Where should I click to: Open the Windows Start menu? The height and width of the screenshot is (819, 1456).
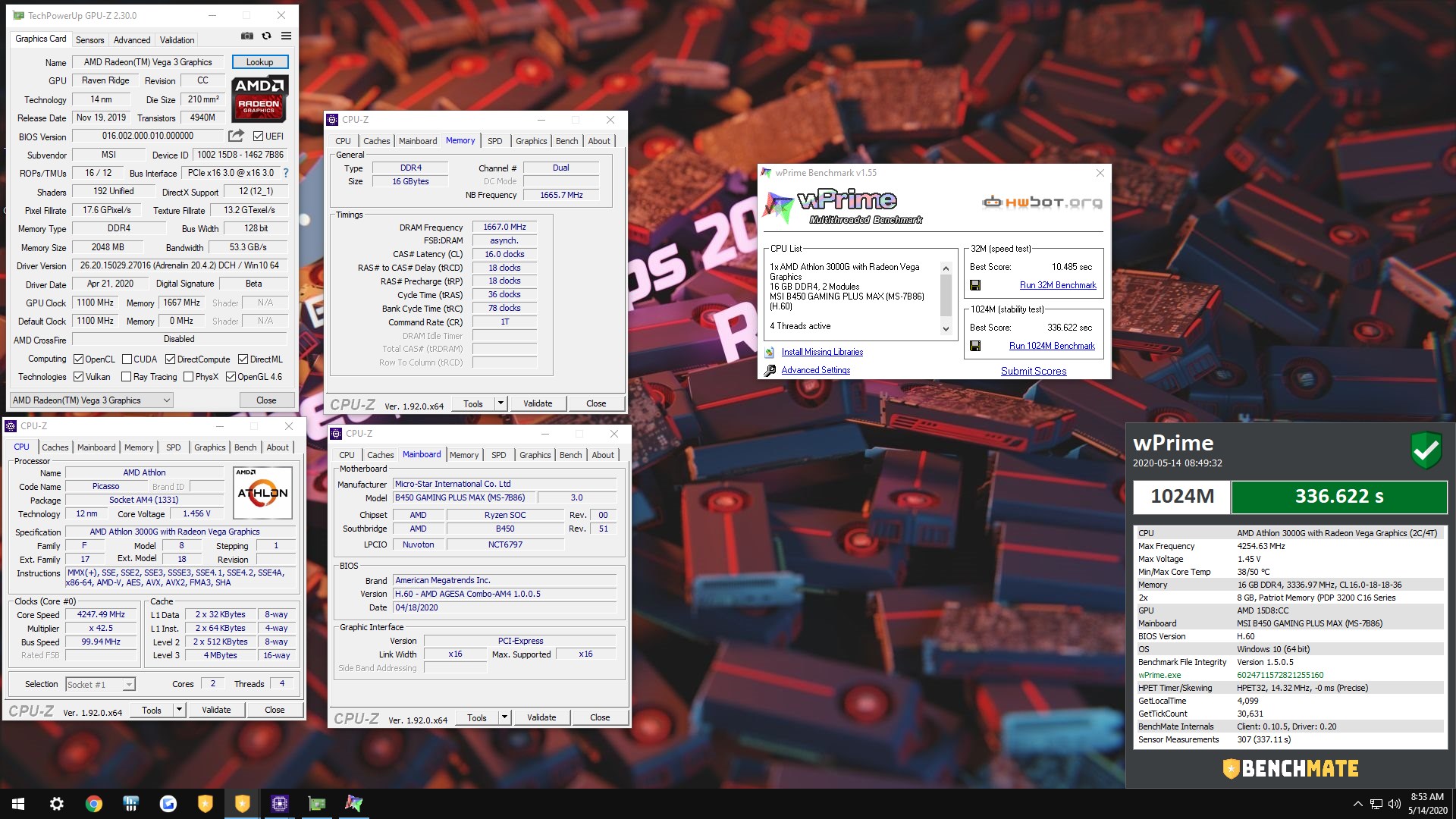pos(18,804)
